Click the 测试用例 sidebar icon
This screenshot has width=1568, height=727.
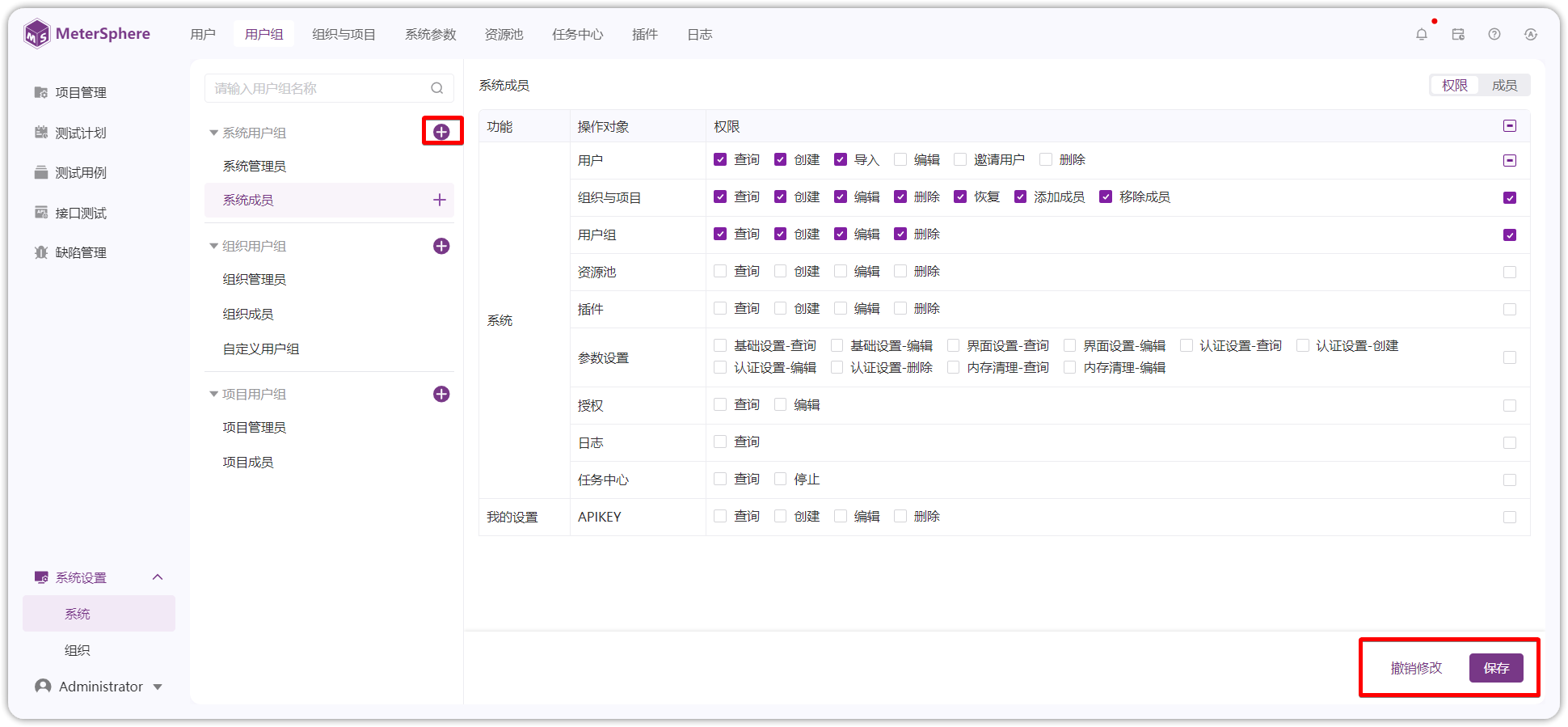41,172
